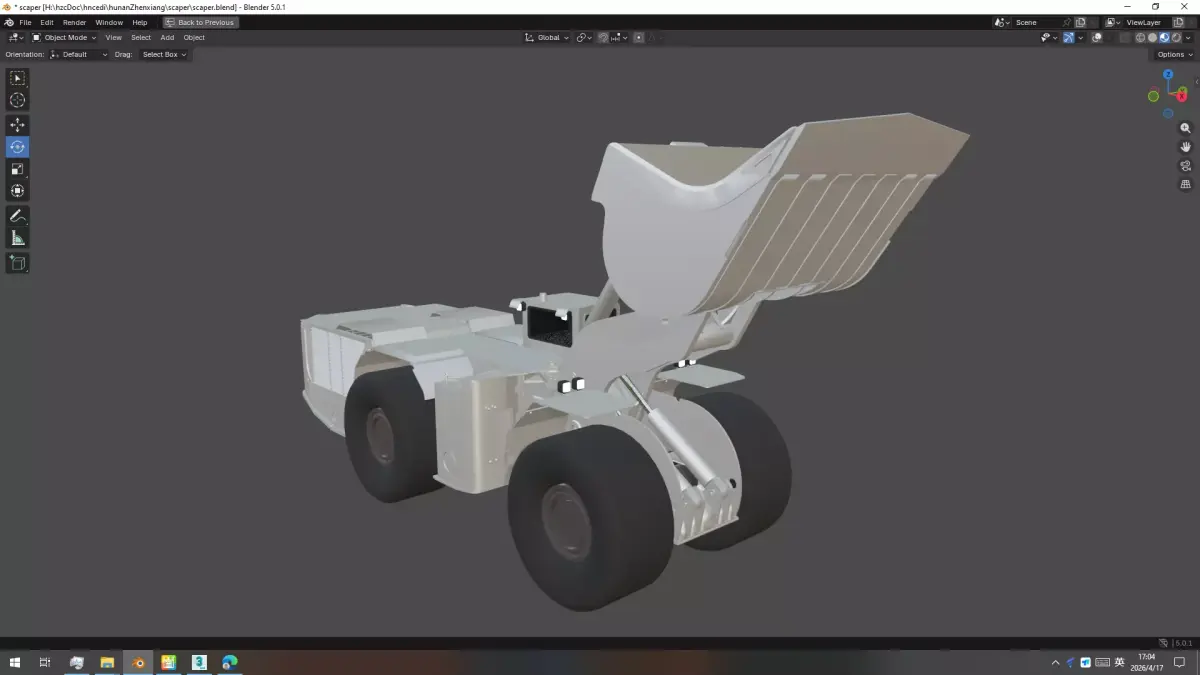Open the View menu
1200x675 pixels.
[x=113, y=37]
